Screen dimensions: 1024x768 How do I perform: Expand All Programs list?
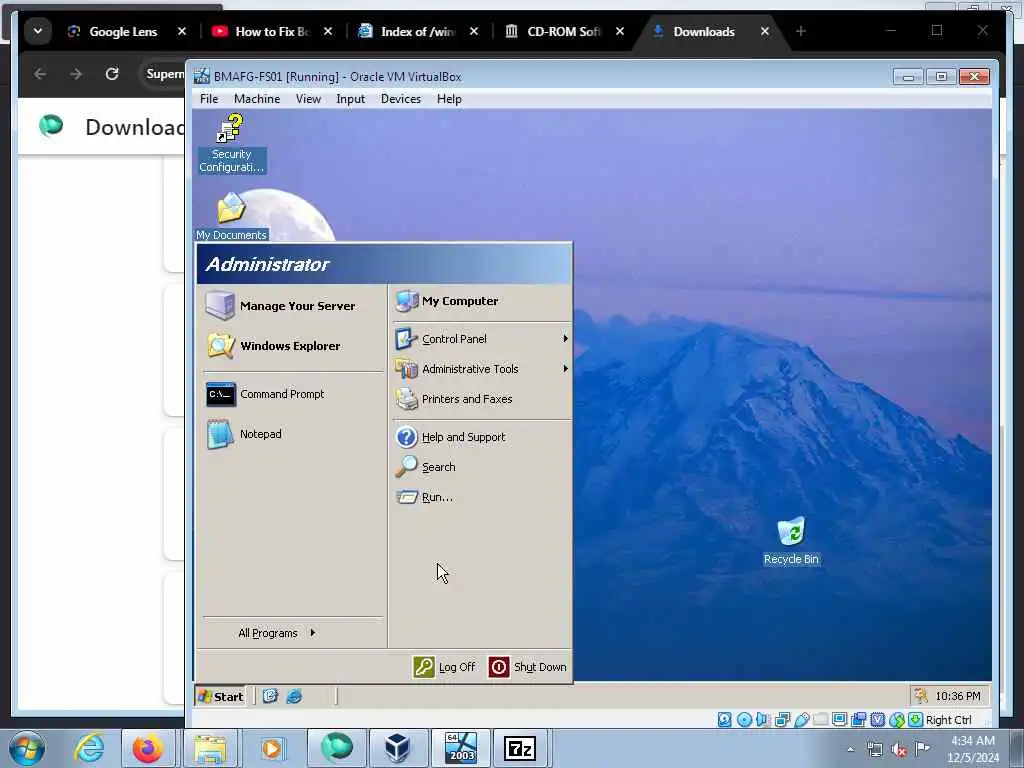point(277,633)
